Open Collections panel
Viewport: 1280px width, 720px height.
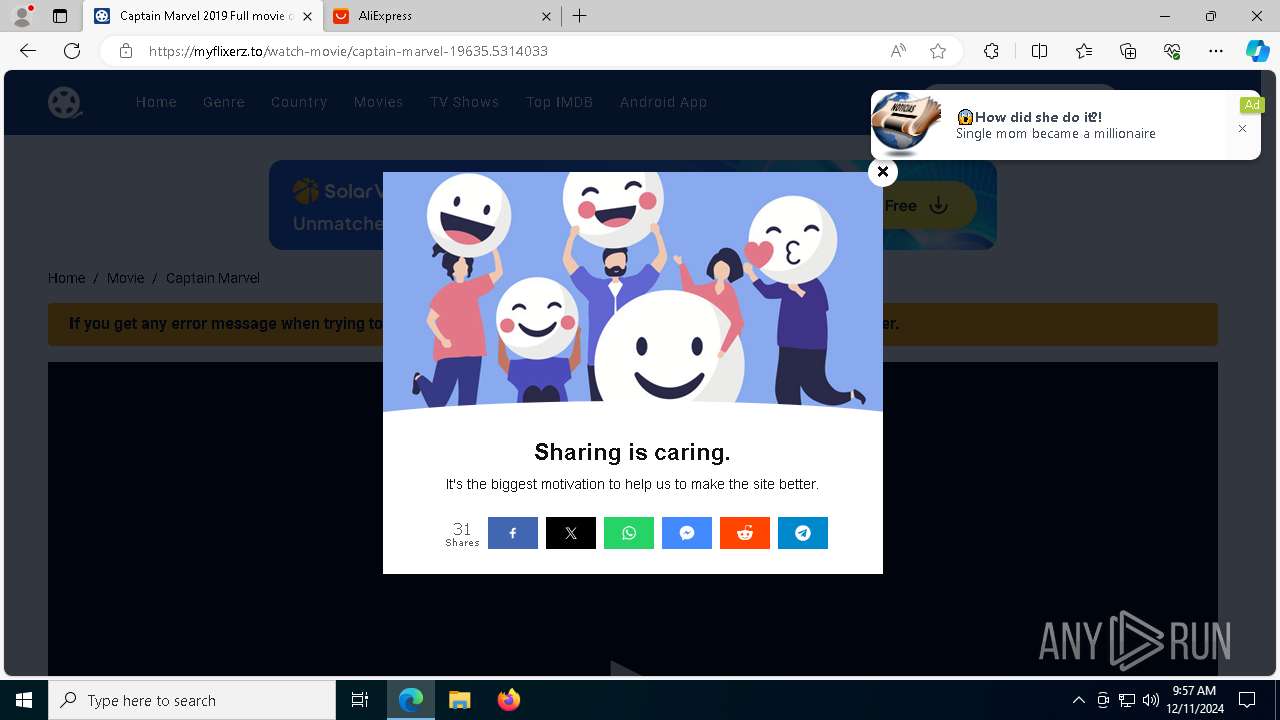[1128, 51]
